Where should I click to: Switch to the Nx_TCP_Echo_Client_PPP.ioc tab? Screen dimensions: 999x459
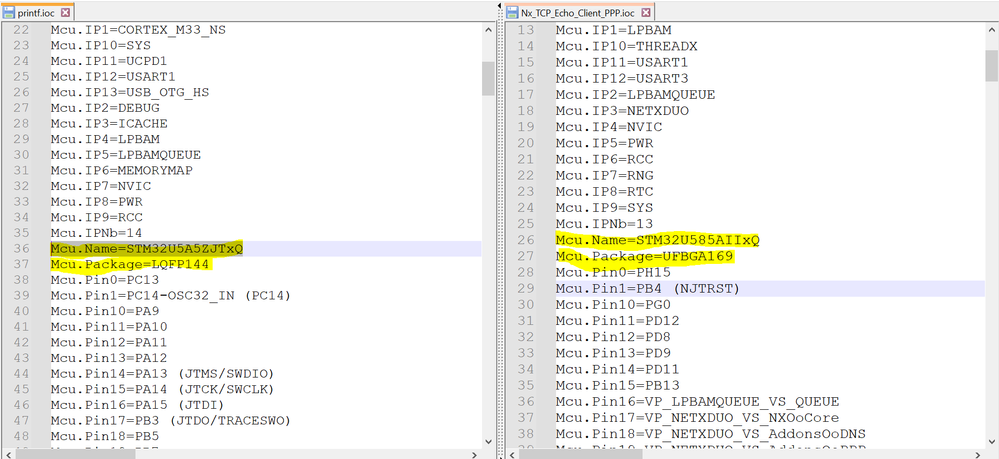579,12
